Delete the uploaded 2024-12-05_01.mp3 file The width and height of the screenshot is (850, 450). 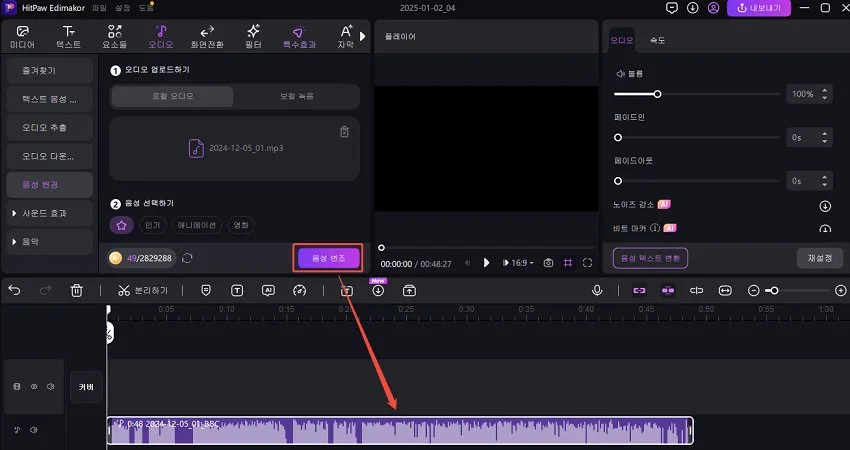(x=344, y=131)
